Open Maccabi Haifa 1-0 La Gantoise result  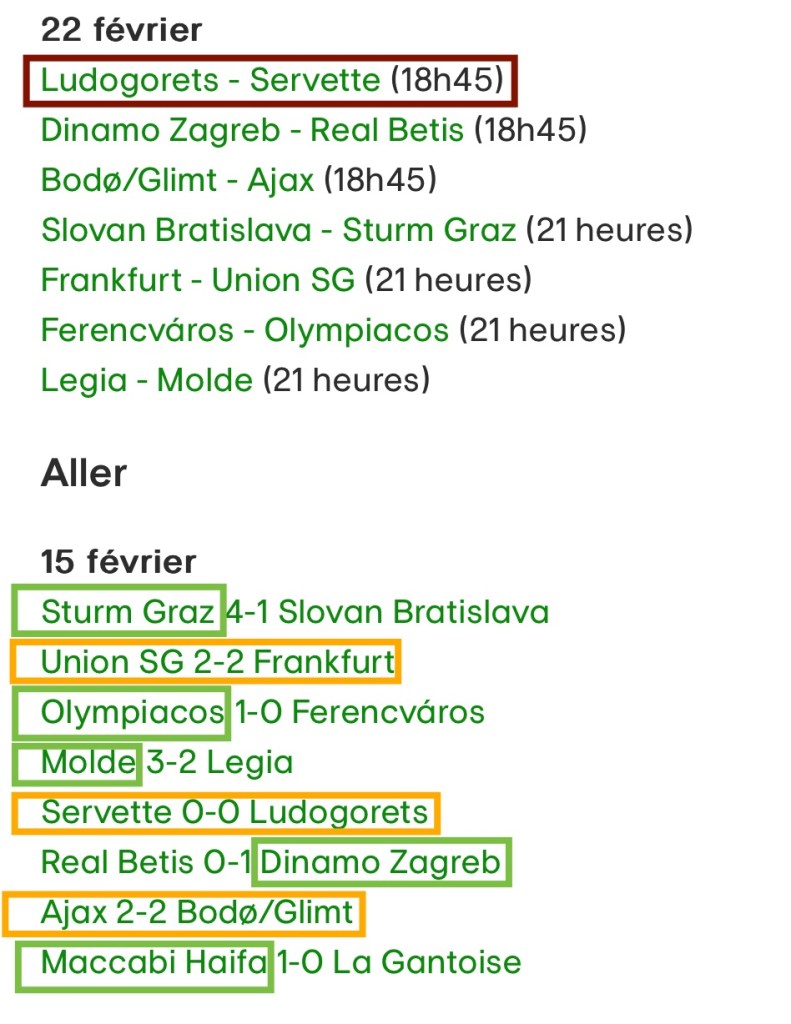tap(280, 962)
